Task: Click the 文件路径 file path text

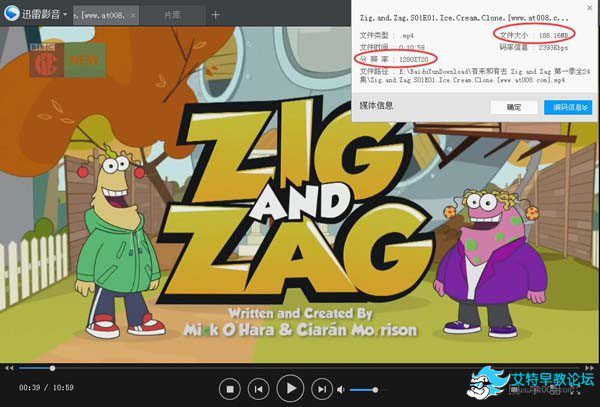Action: tap(475, 76)
